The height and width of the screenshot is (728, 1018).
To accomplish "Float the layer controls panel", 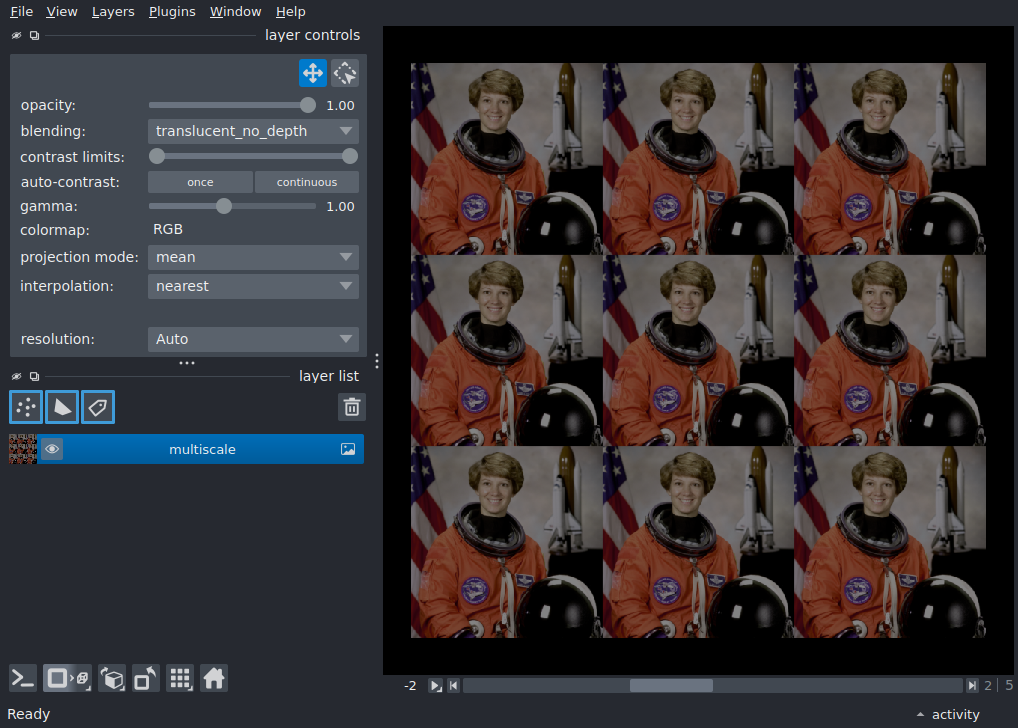I will point(34,35).
